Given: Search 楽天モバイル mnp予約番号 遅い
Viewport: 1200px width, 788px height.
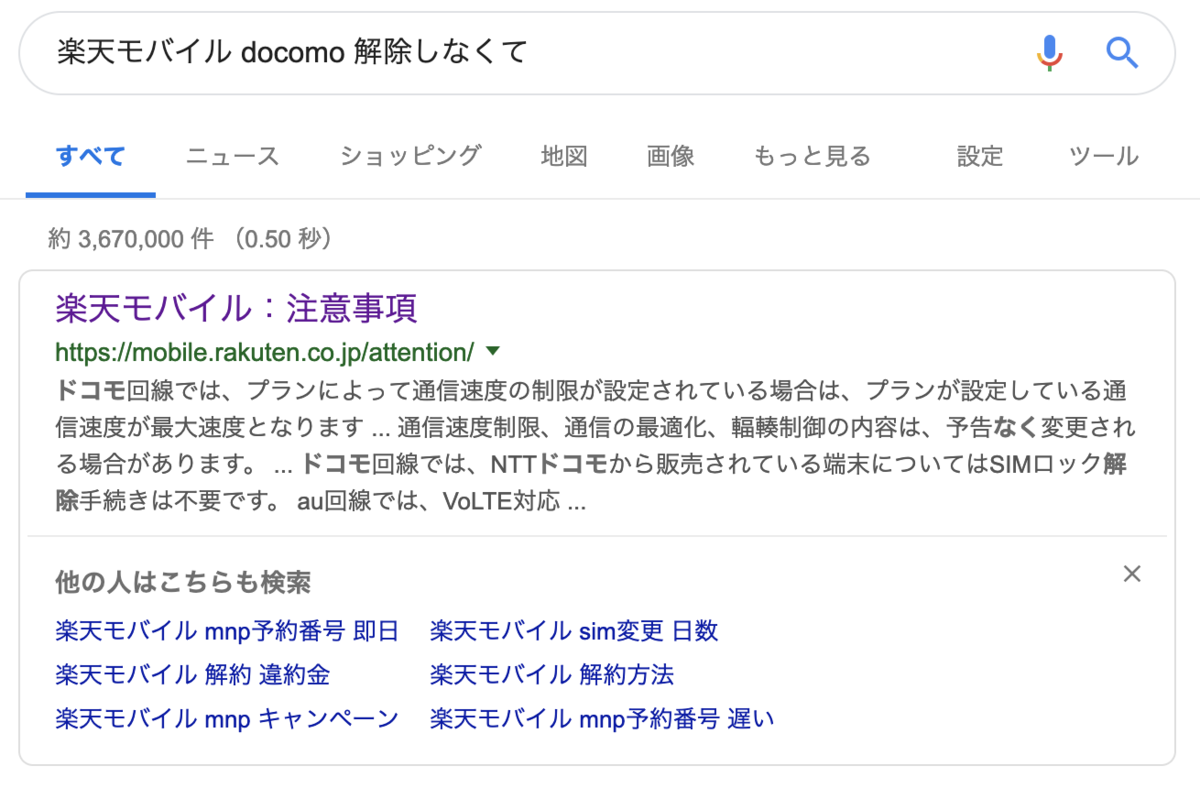Looking at the screenshot, I should [602, 719].
